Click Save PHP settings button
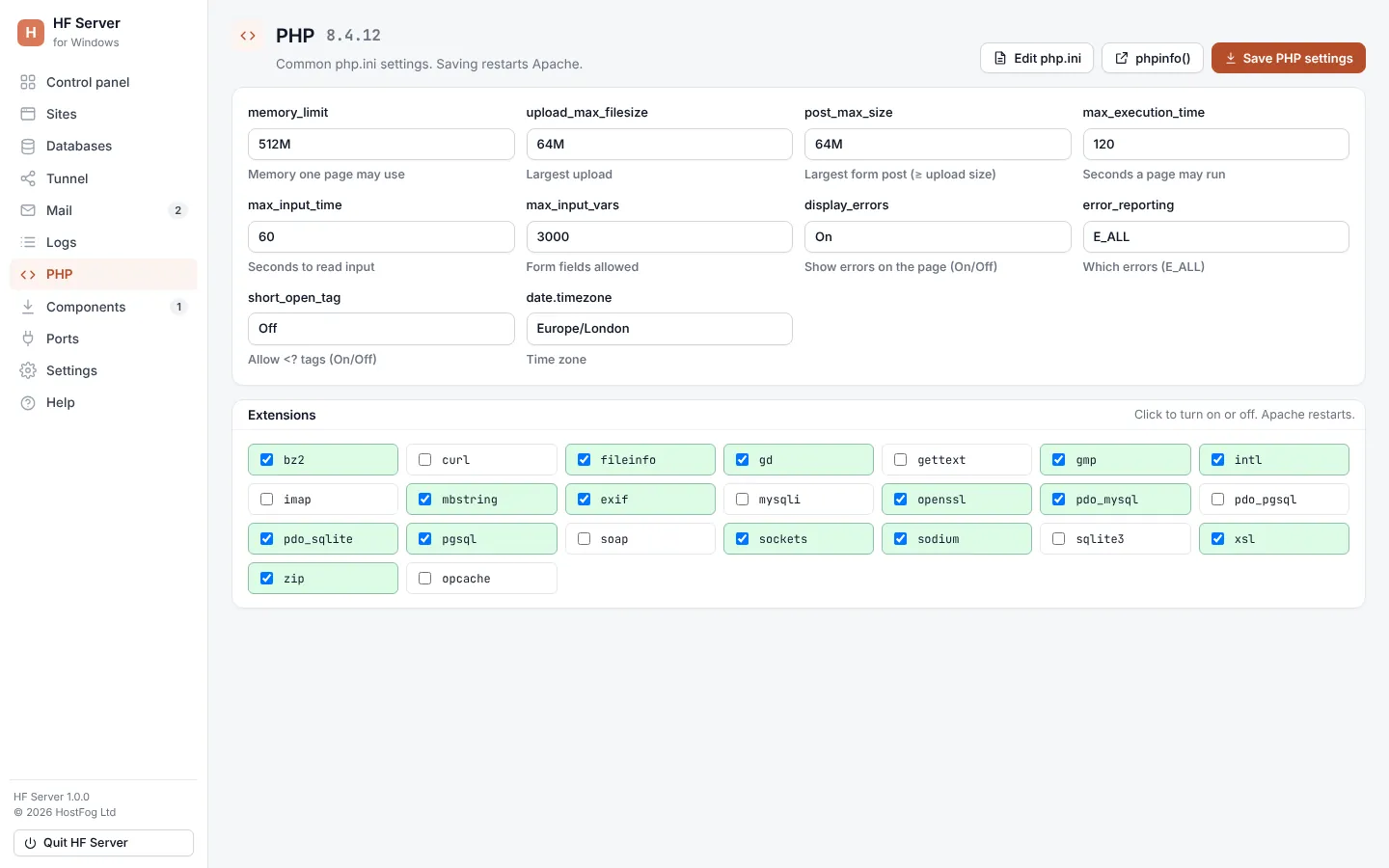The width and height of the screenshot is (1389, 868). [1288, 58]
